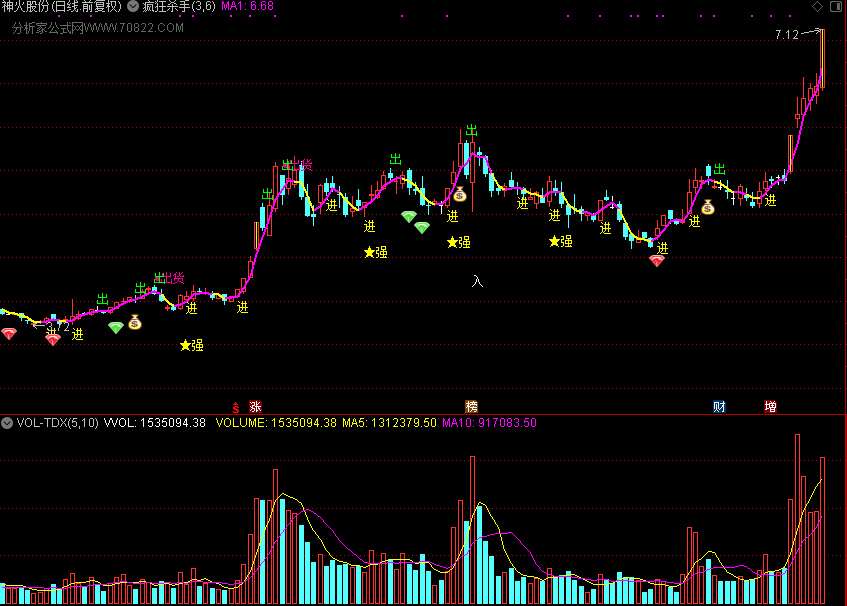The height and width of the screenshot is (606, 847).
Task: Click the leftmost green diamond icon
Action: coord(116,327)
